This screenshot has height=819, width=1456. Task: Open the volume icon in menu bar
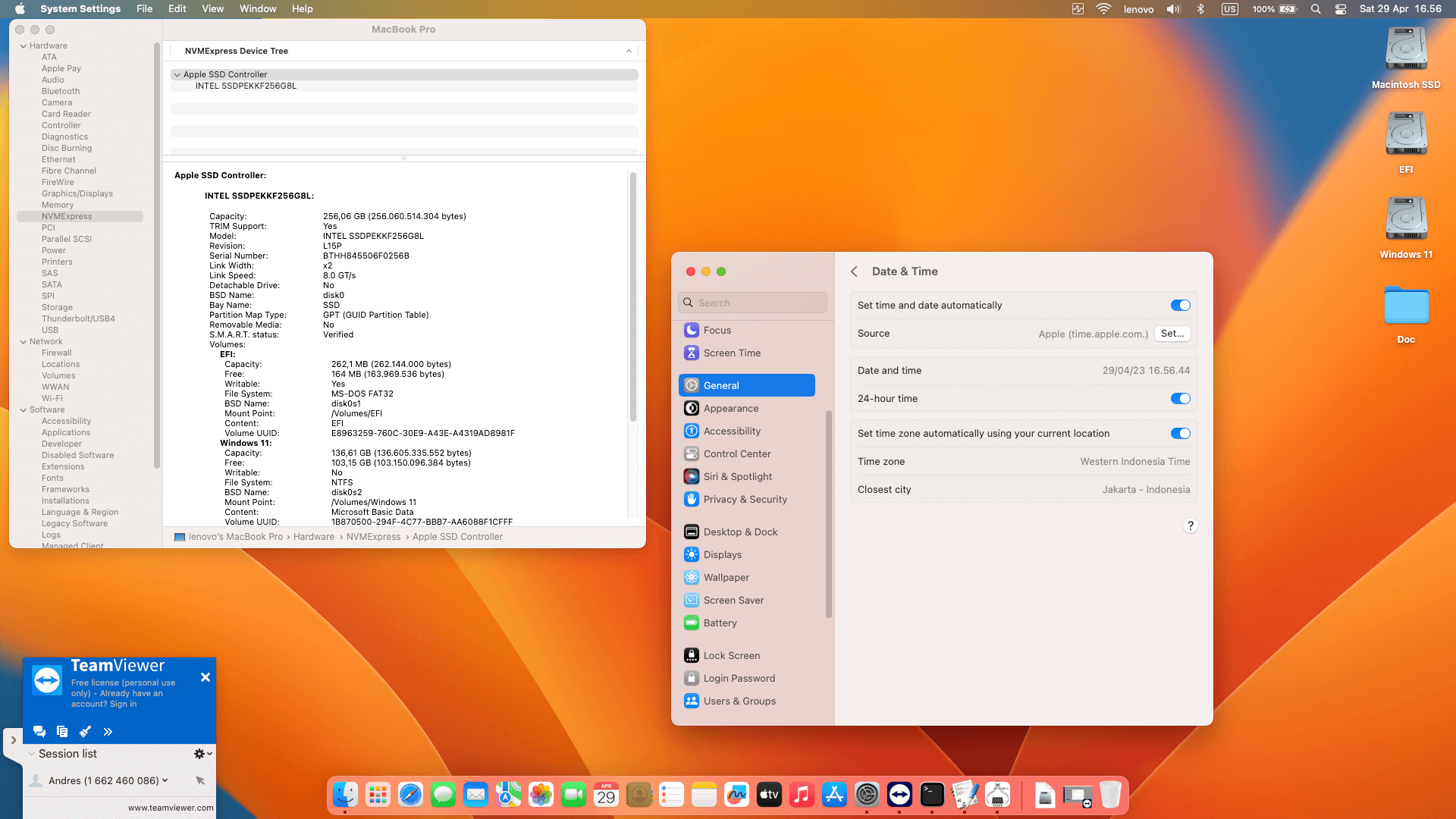pyautogui.click(x=1173, y=9)
